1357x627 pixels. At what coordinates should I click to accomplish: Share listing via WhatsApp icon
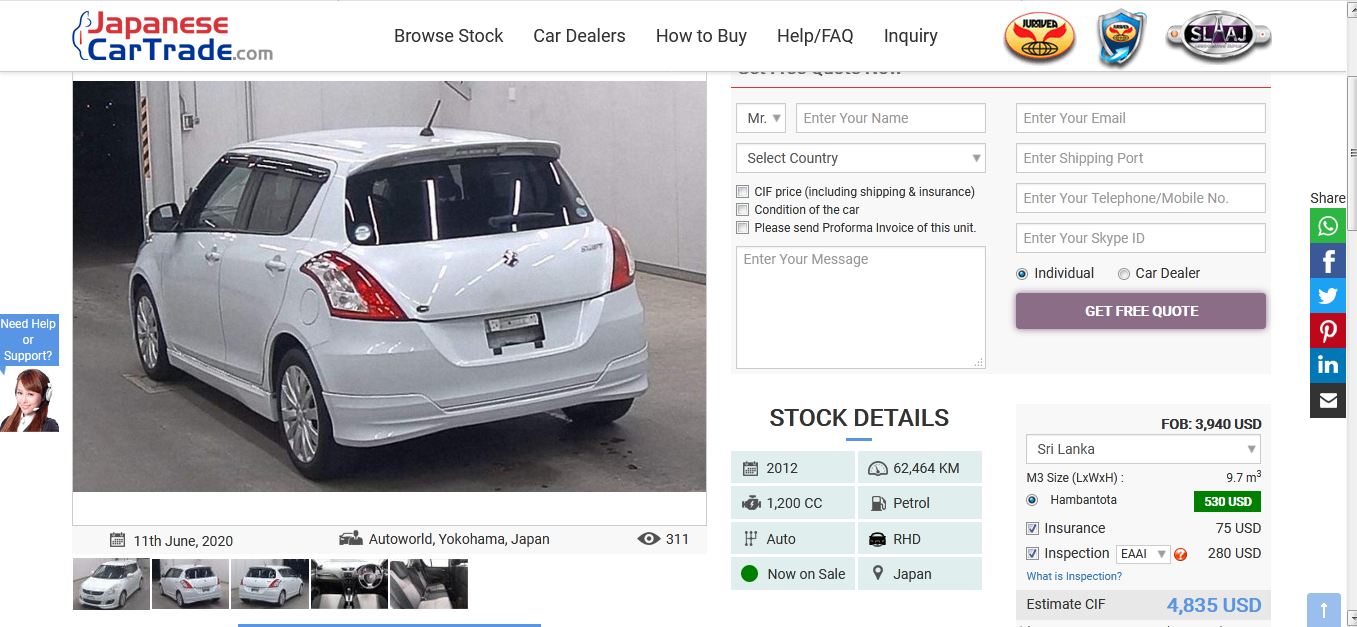[x=1328, y=226]
